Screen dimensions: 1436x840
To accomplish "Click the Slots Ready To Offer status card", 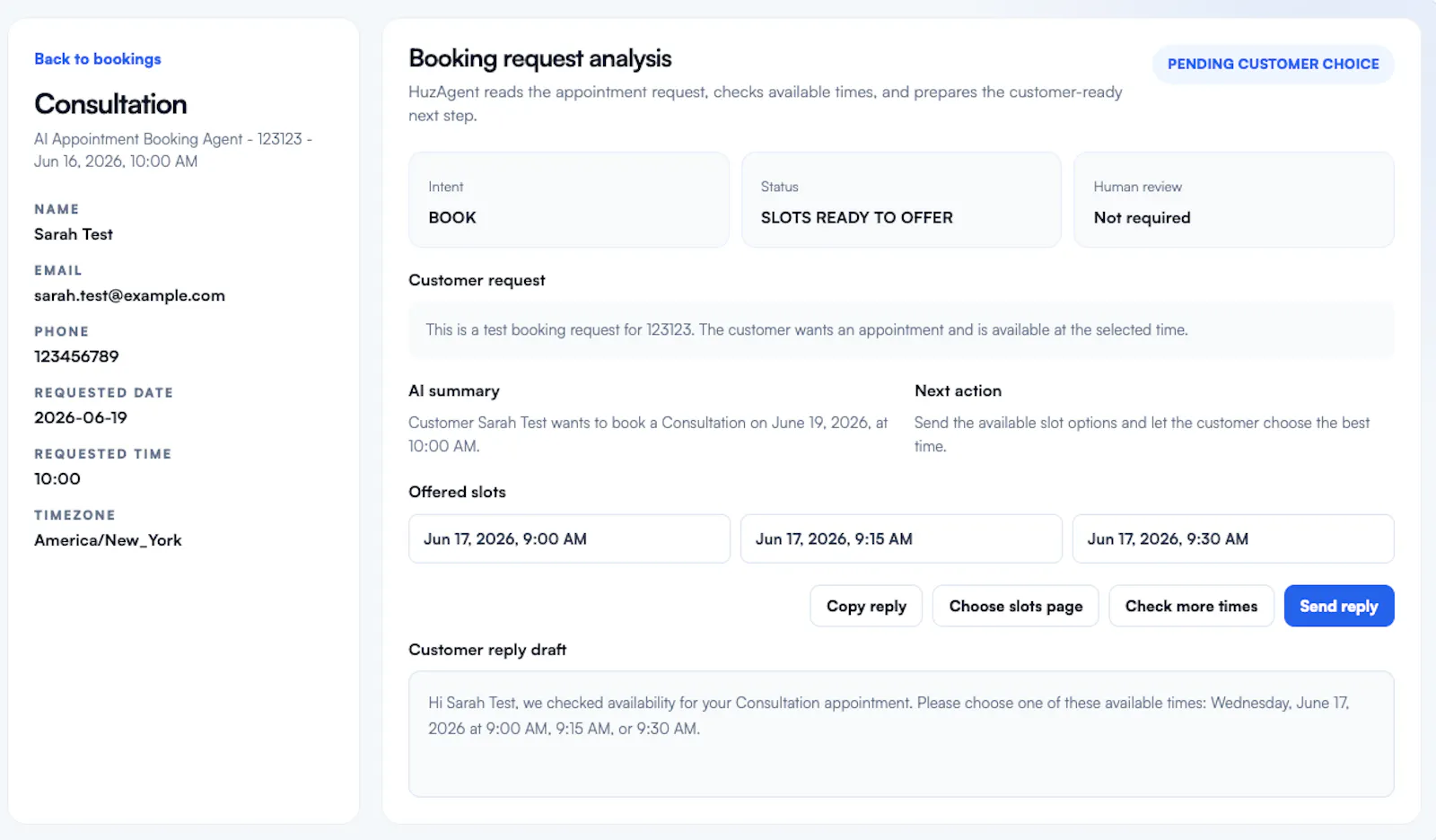I will point(901,199).
